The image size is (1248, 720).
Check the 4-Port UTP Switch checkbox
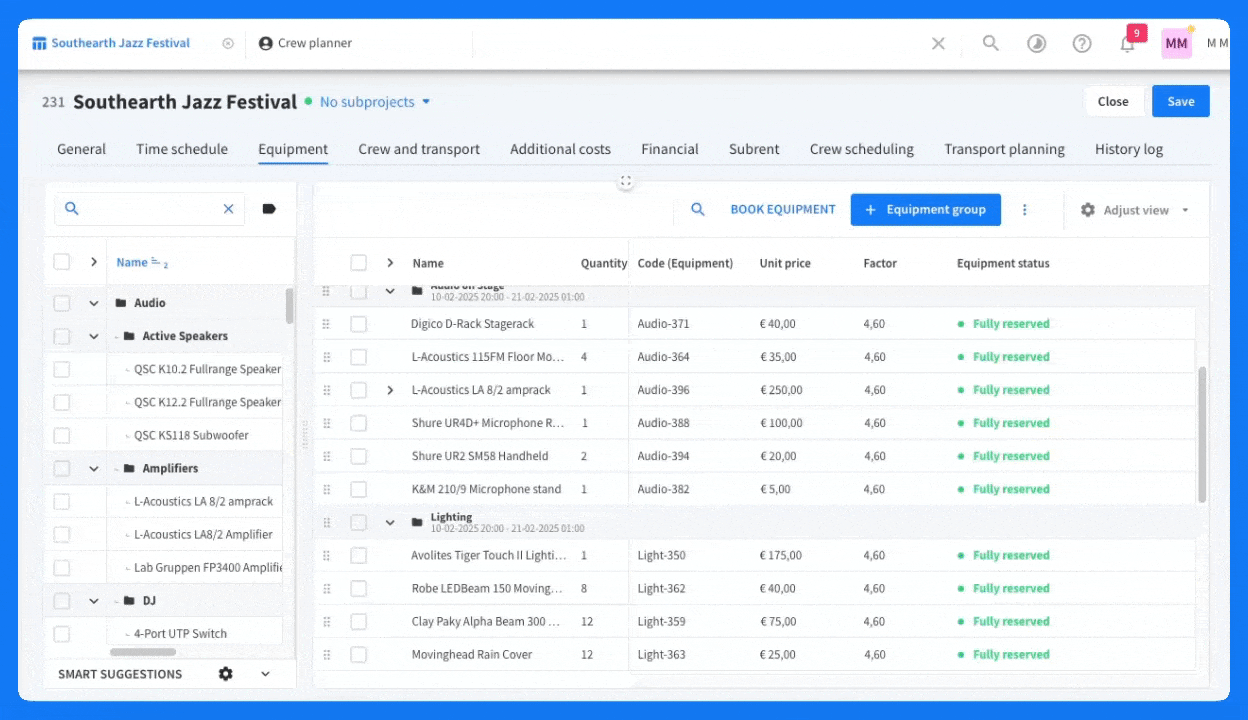[x=62, y=633]
